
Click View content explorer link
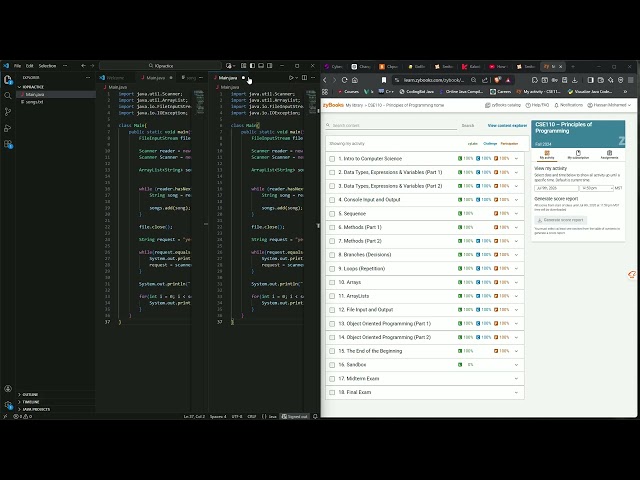507,125
